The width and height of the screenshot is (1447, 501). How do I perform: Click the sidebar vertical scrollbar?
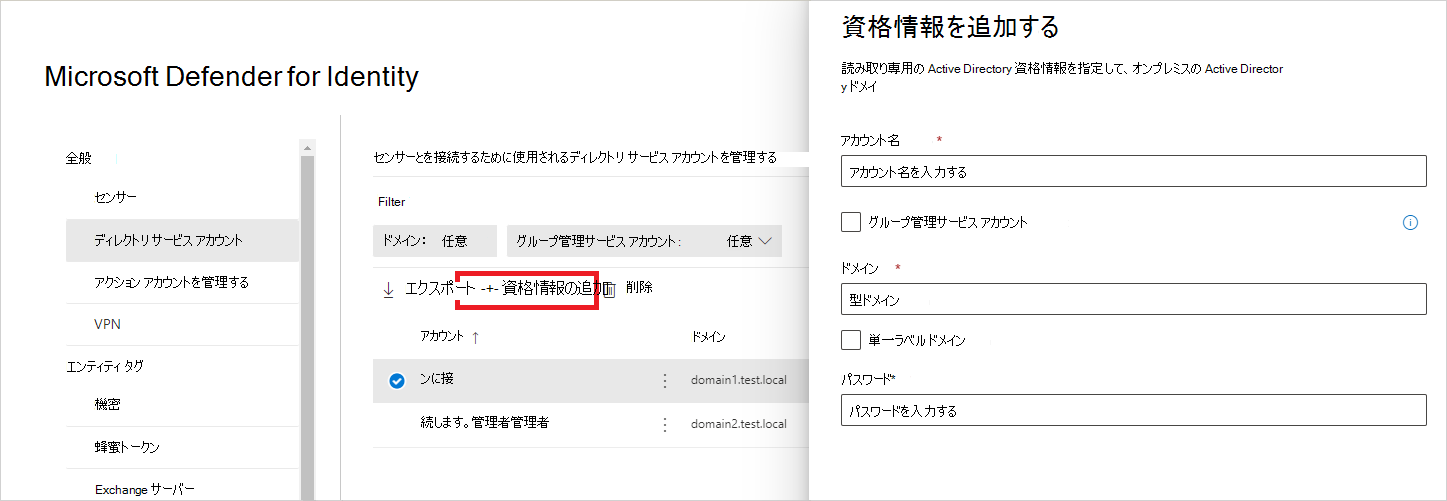[x=307, y=320]
